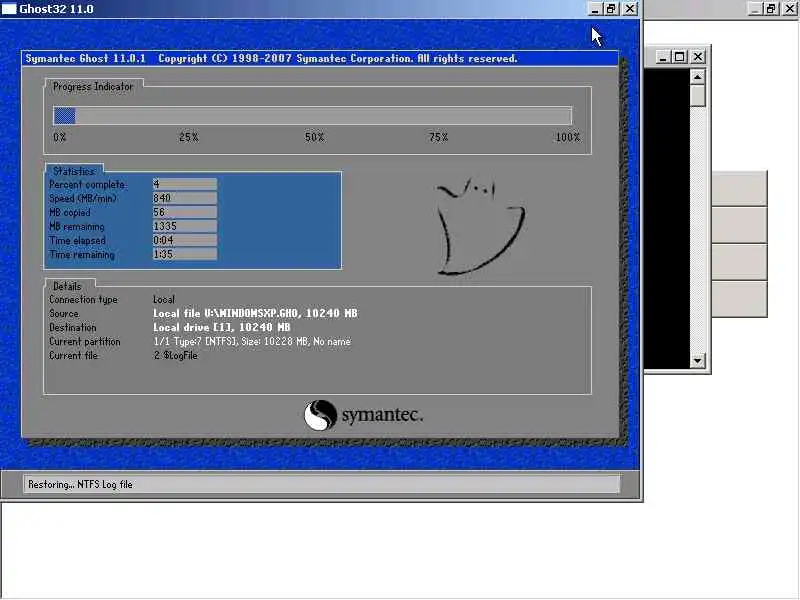The height and width of the screenshot is (600, 800).
Task: Click the Time elapsed value 0:04
Action: [x=185, y=240]
